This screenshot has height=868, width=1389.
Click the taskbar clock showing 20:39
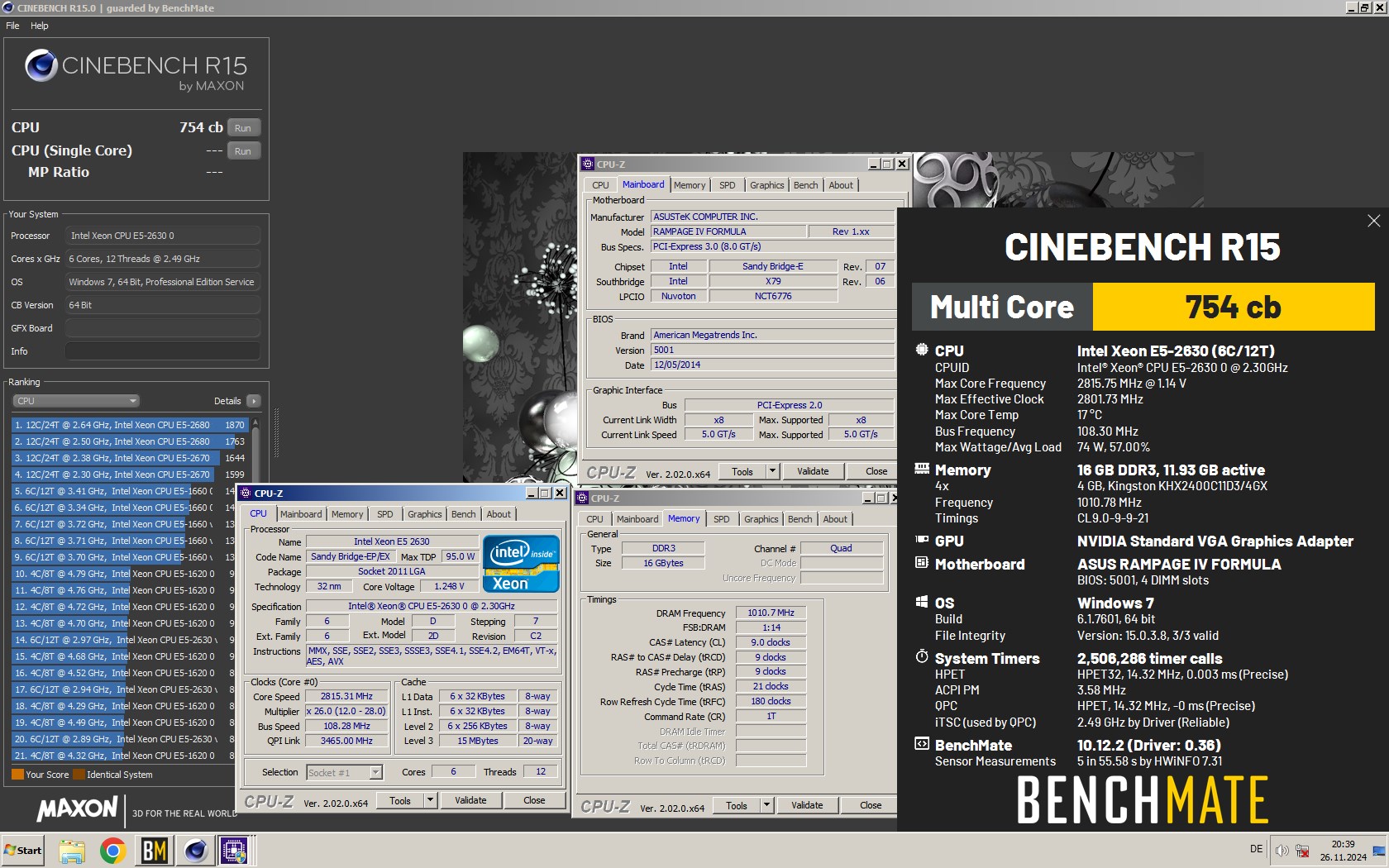(x=1343, y=851)
